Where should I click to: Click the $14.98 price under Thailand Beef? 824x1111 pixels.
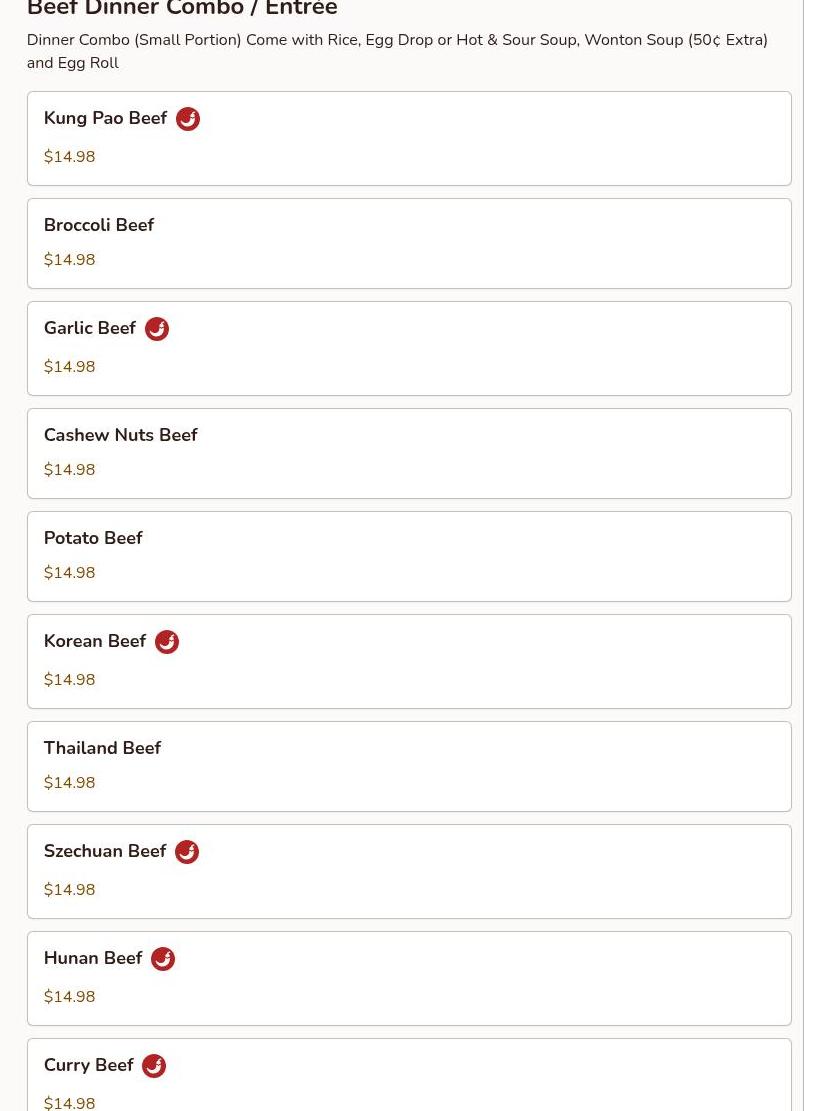click(x=69, y=782)
